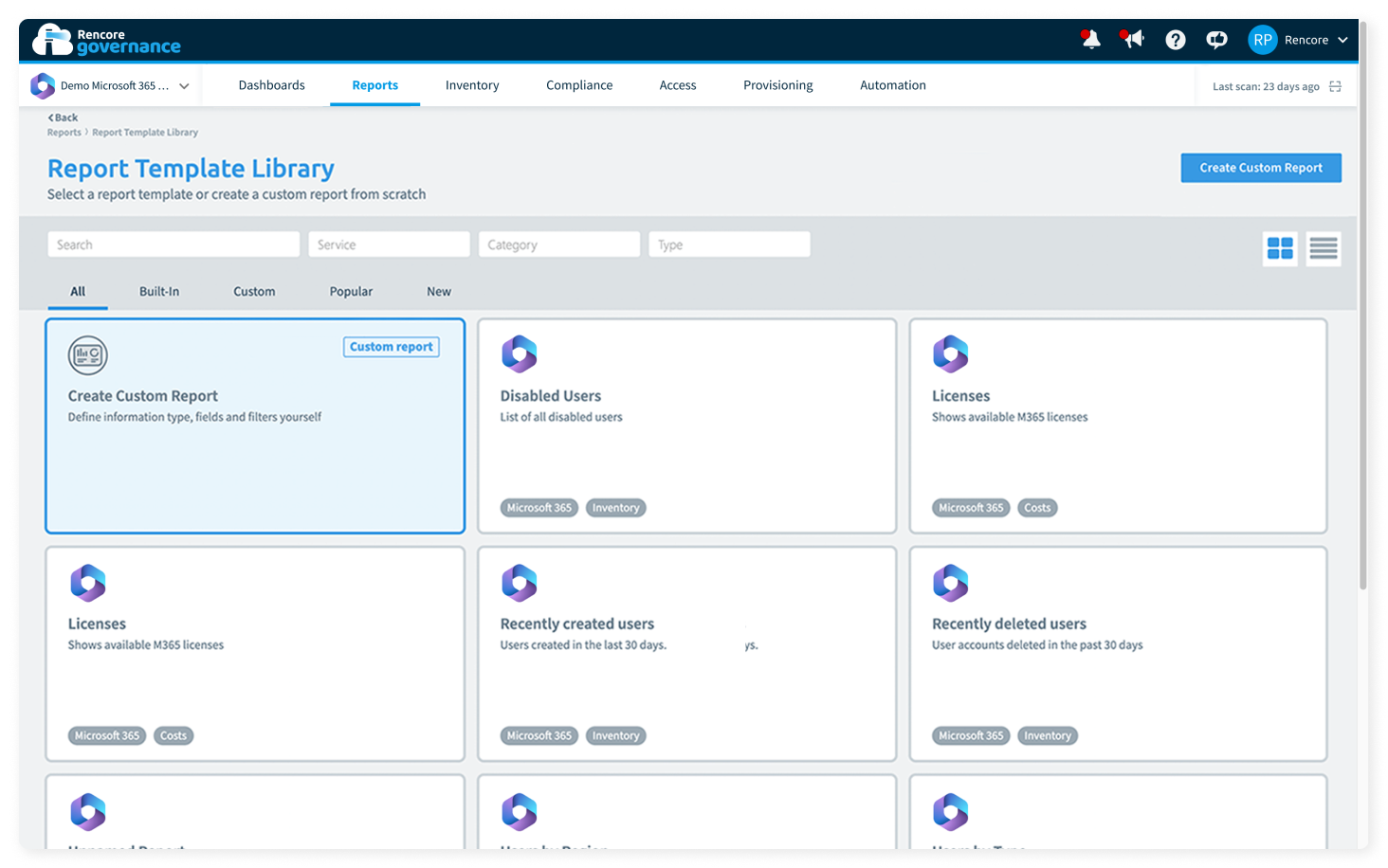Open the announcements megaphone icon
This screenshot has height=868, width=1388.
coord(1132,39)
